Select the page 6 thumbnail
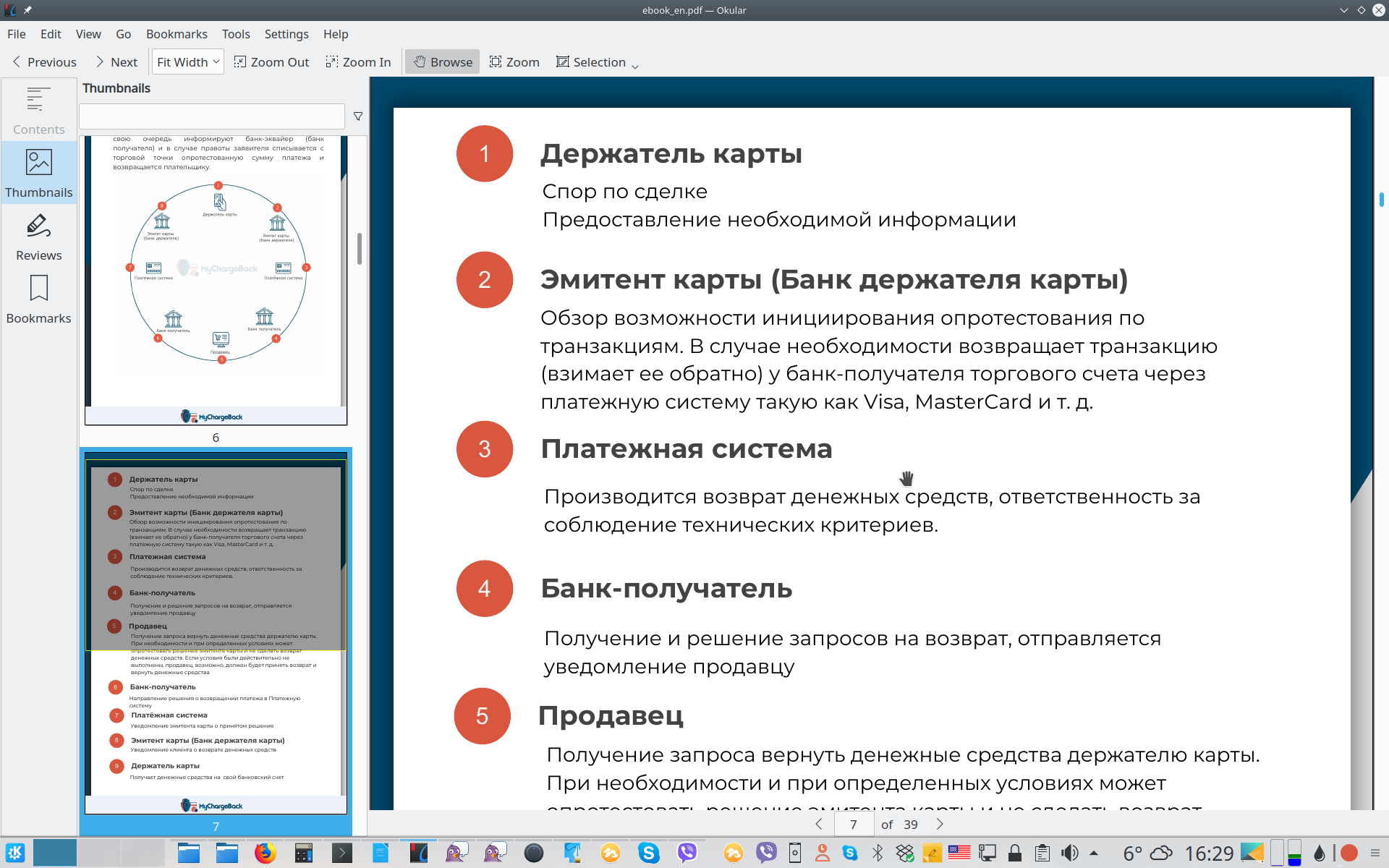 [216, 282]
